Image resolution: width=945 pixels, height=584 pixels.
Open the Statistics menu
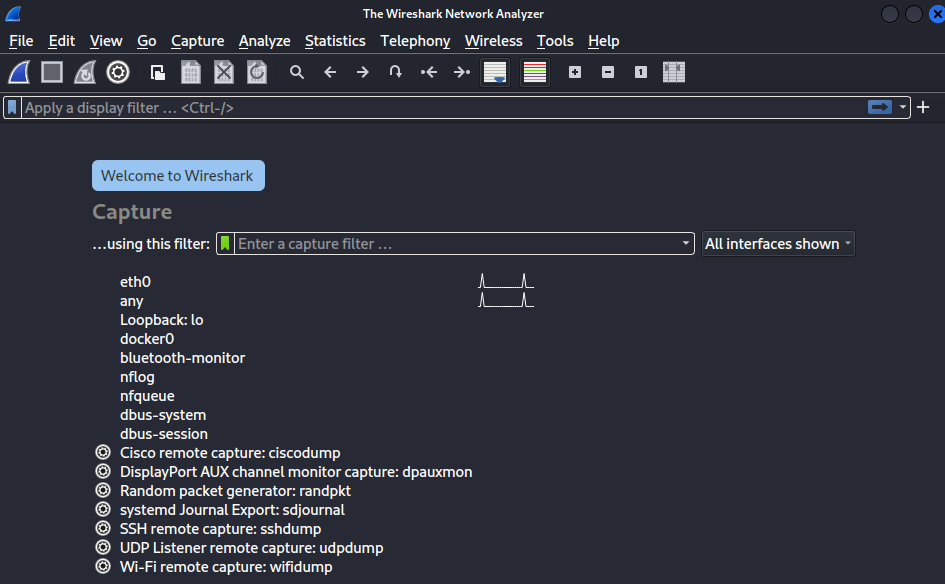click(x=335, y=41)
